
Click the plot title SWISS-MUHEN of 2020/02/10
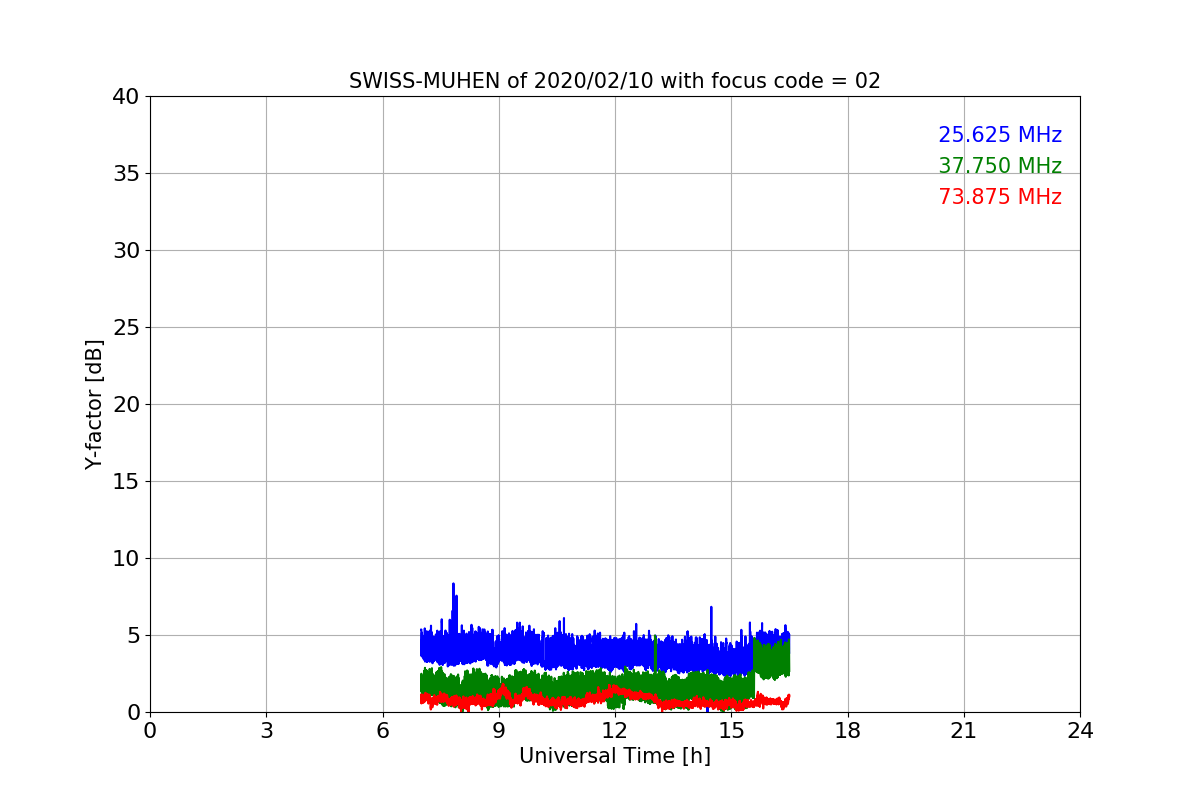tap(615, 81)
